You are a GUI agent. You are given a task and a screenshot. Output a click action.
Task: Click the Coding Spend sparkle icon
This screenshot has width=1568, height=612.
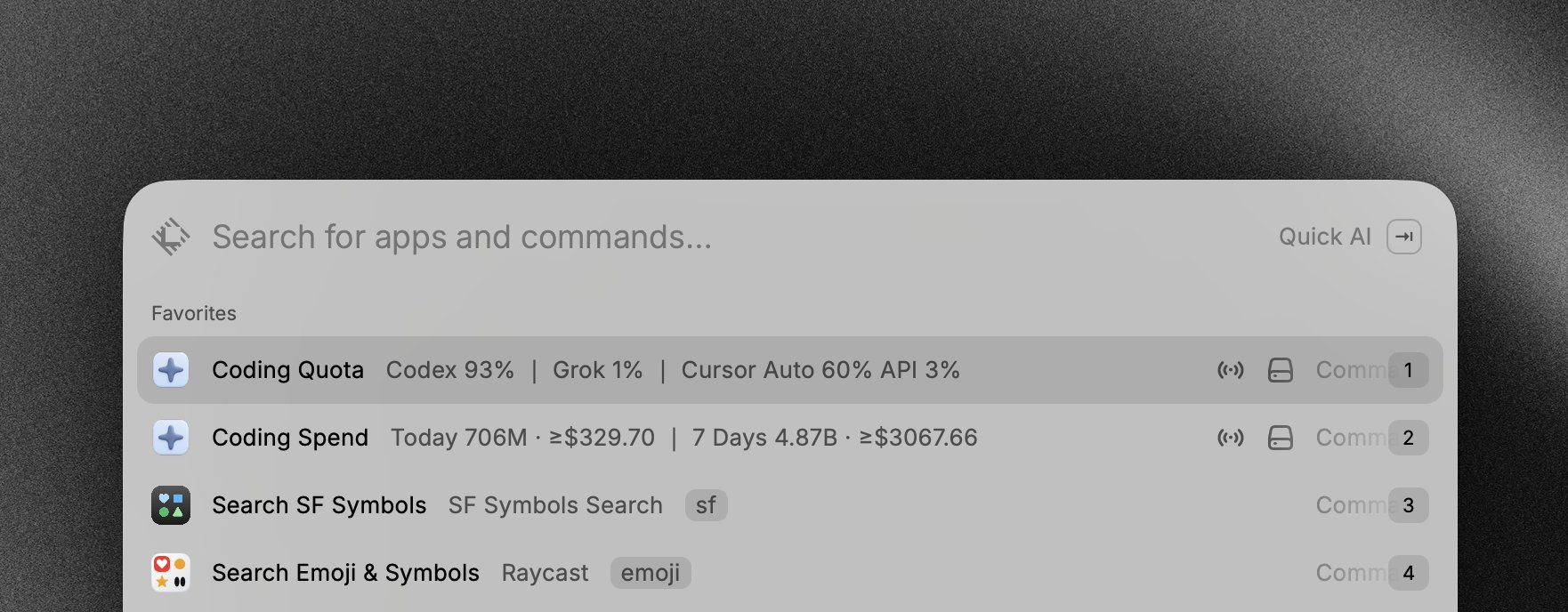[171, 438]
